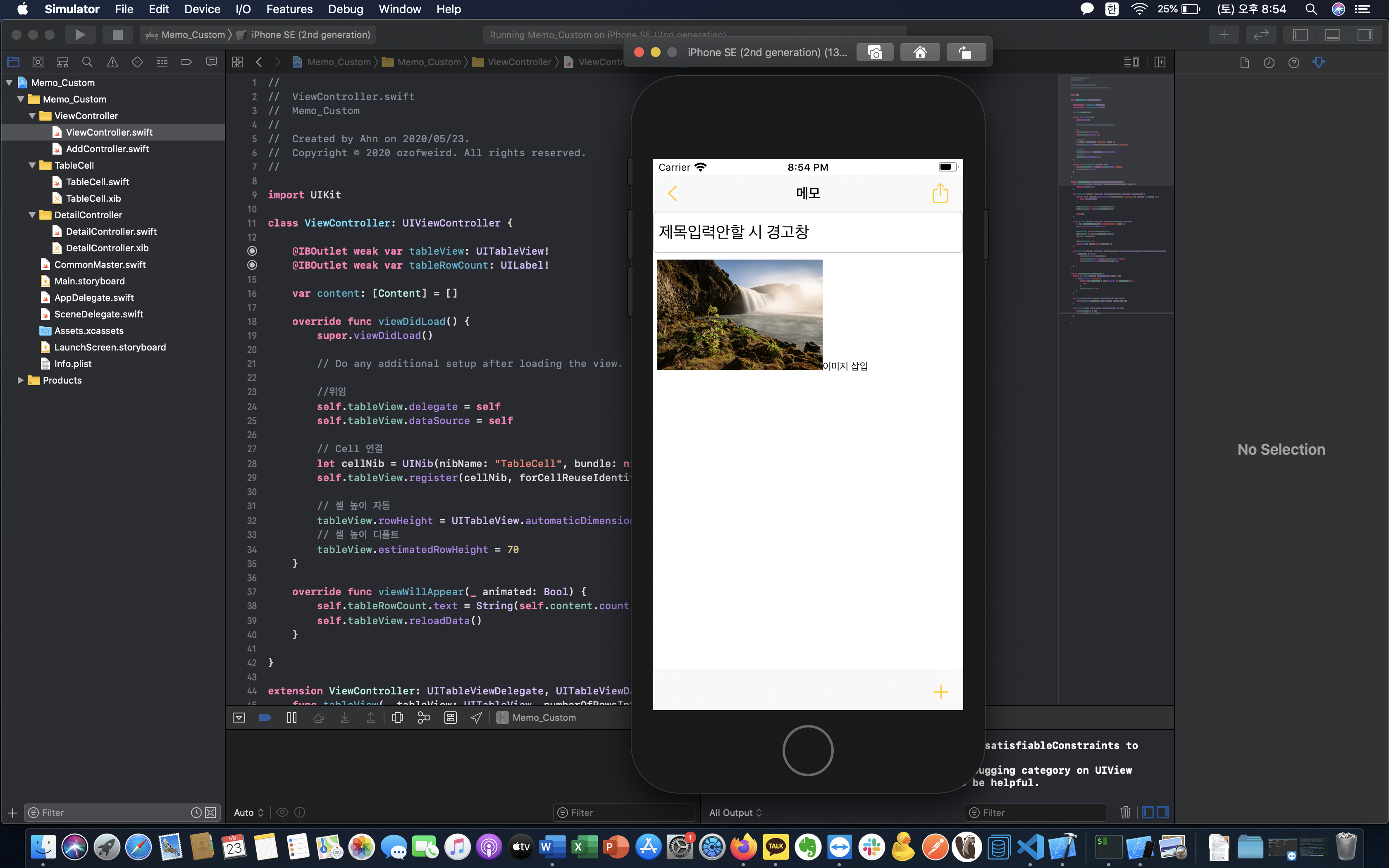This screenshot has height=868, width=1389.
Task: Click the waterfall image in memo
Action: [x=739, y=315]
